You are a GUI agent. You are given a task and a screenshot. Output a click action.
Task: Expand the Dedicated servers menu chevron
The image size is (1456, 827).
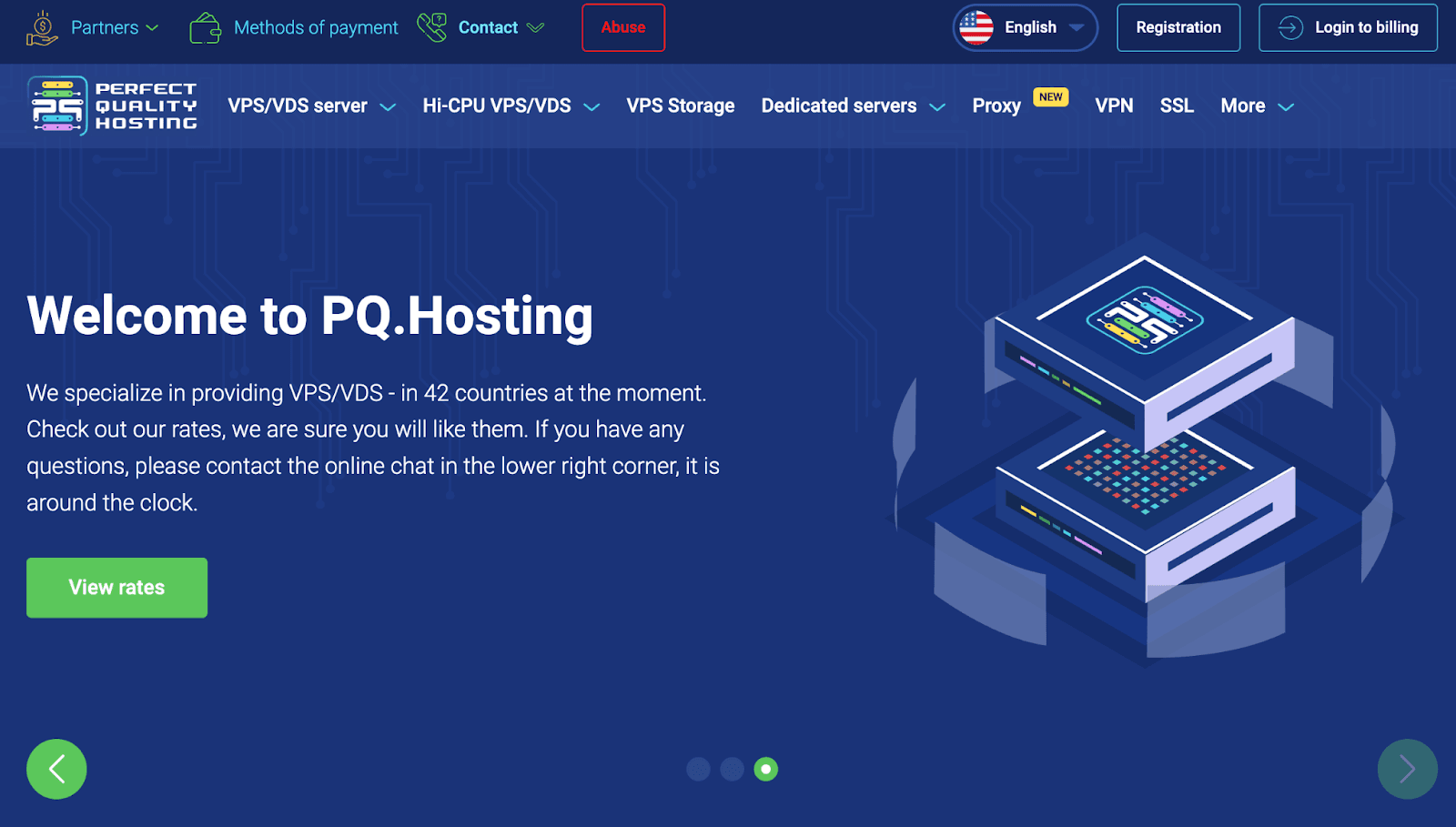tap(937, 107)
